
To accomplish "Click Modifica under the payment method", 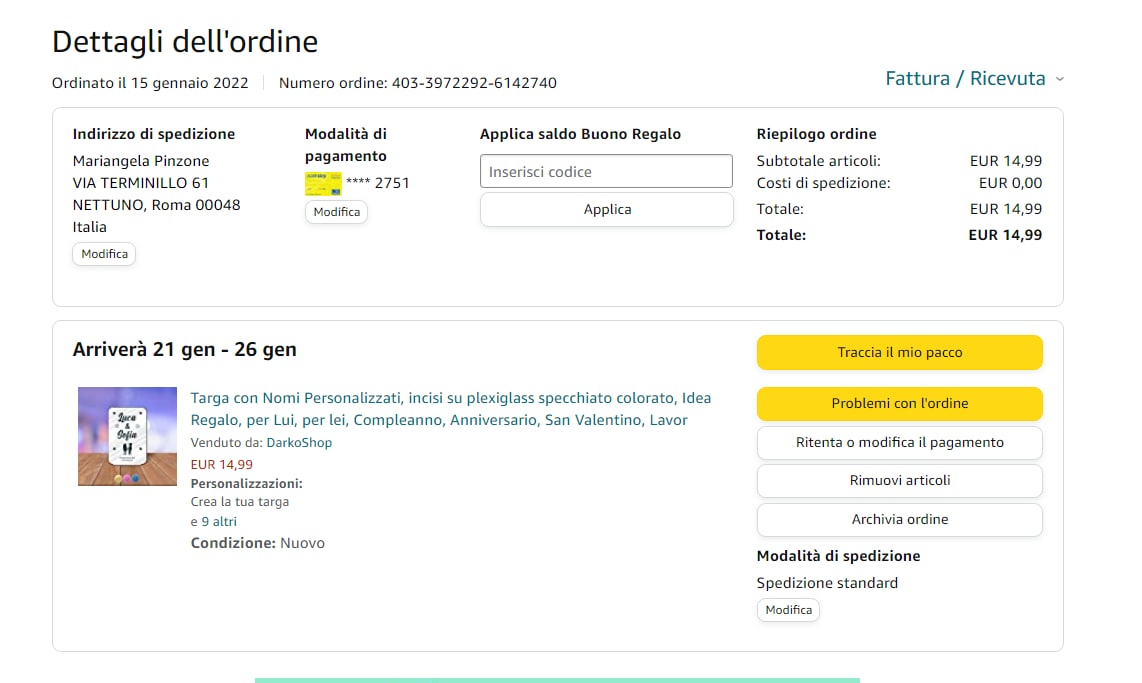I will coord(336,212).
